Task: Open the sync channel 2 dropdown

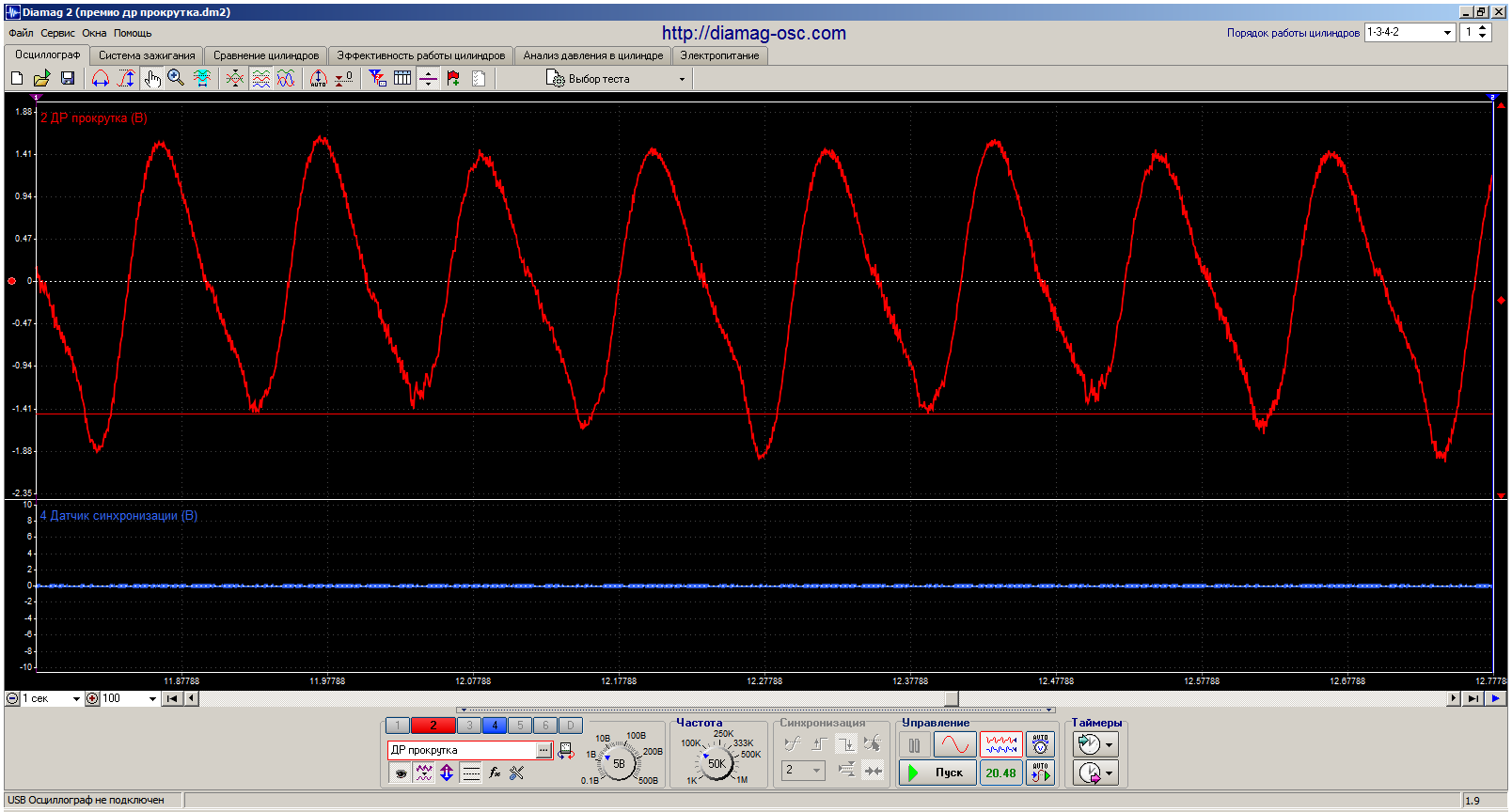Action: [x=804, y=770]
